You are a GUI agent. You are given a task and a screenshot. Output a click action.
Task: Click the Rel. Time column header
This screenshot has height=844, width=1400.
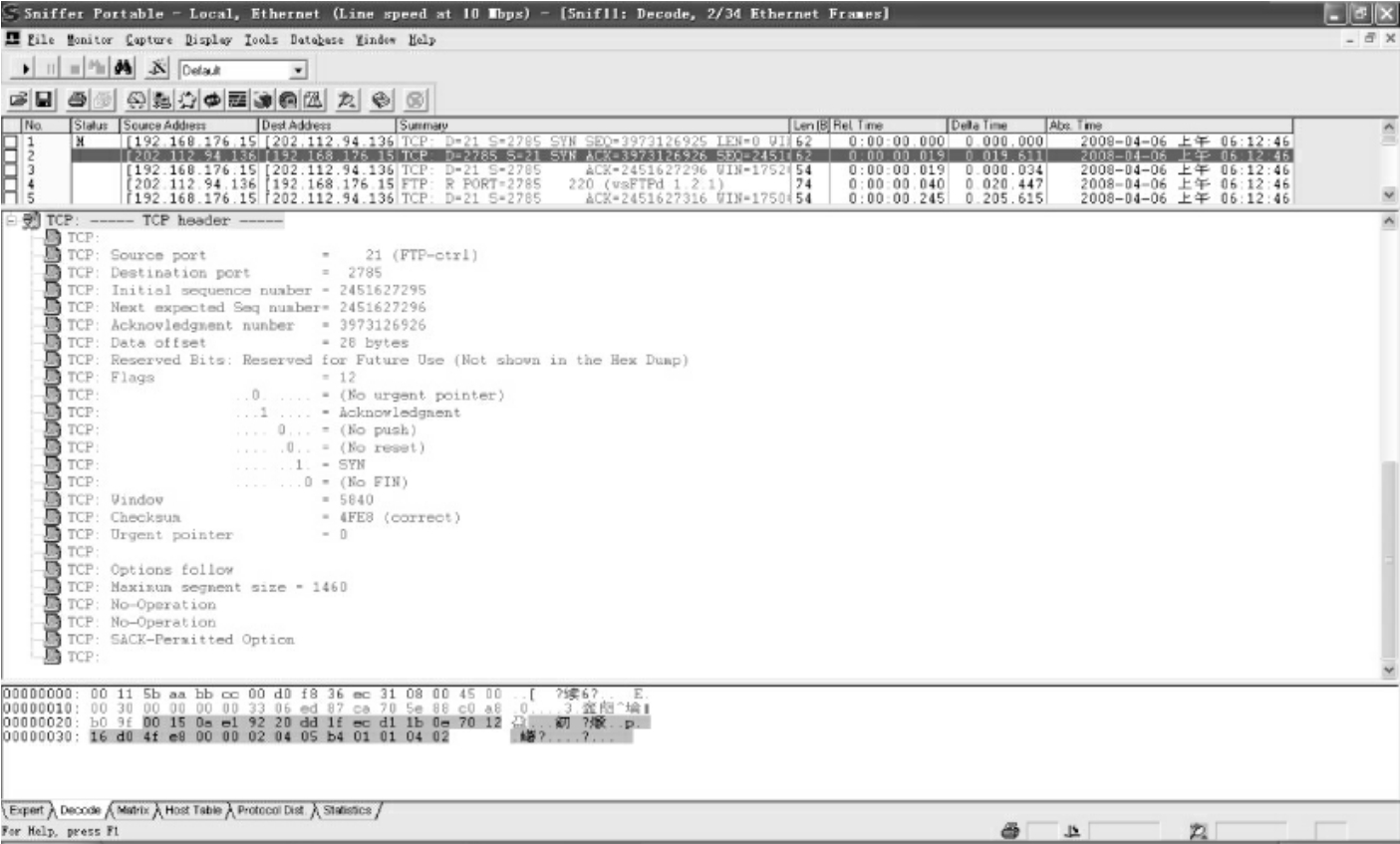889,126
